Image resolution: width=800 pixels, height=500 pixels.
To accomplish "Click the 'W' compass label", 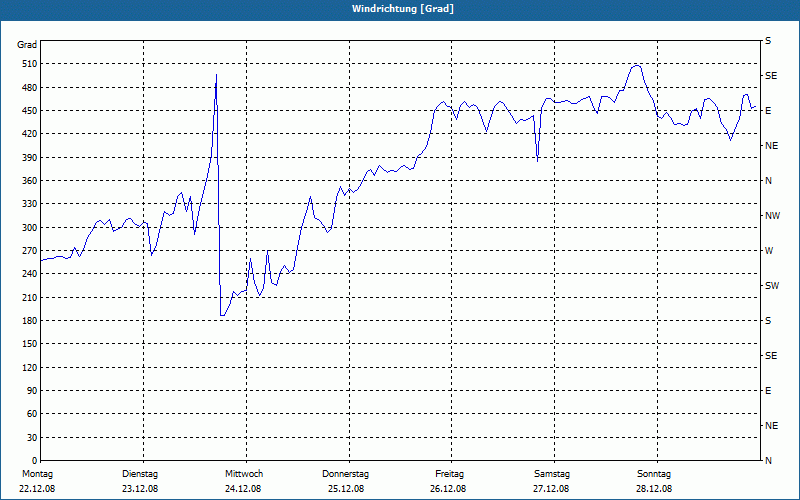I will (769, 251).
